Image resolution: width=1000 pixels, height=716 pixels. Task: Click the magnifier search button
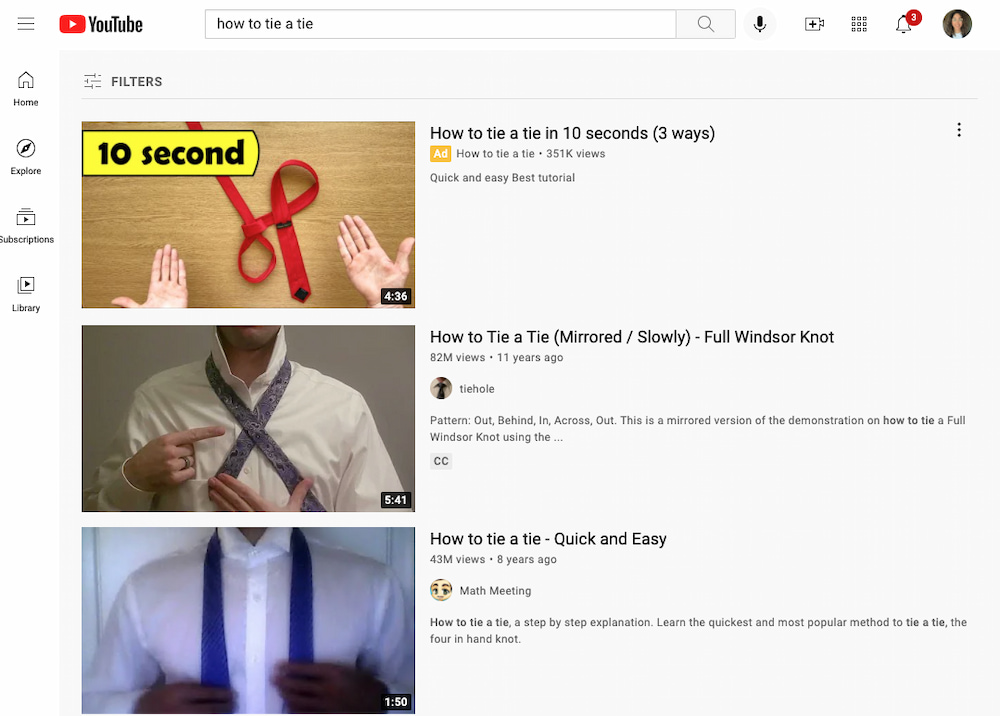tap(705, 24)
